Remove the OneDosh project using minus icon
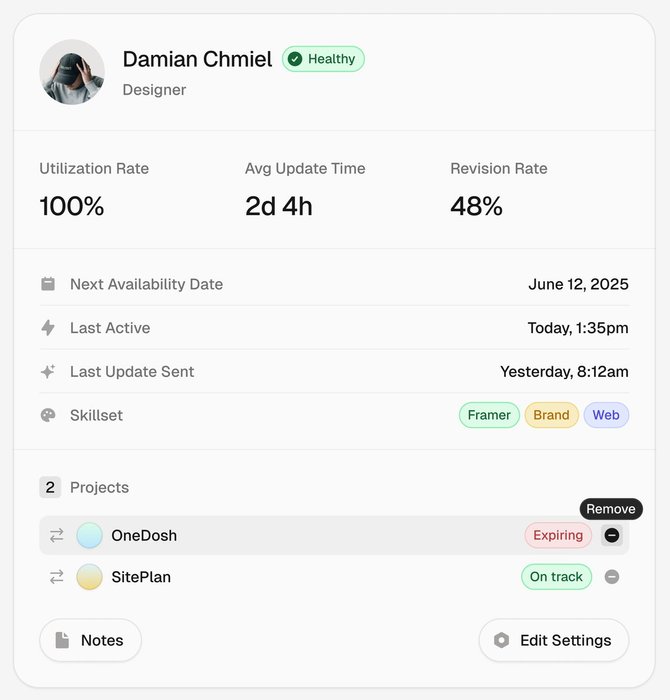The image size is (670, 700). [612, 536]
